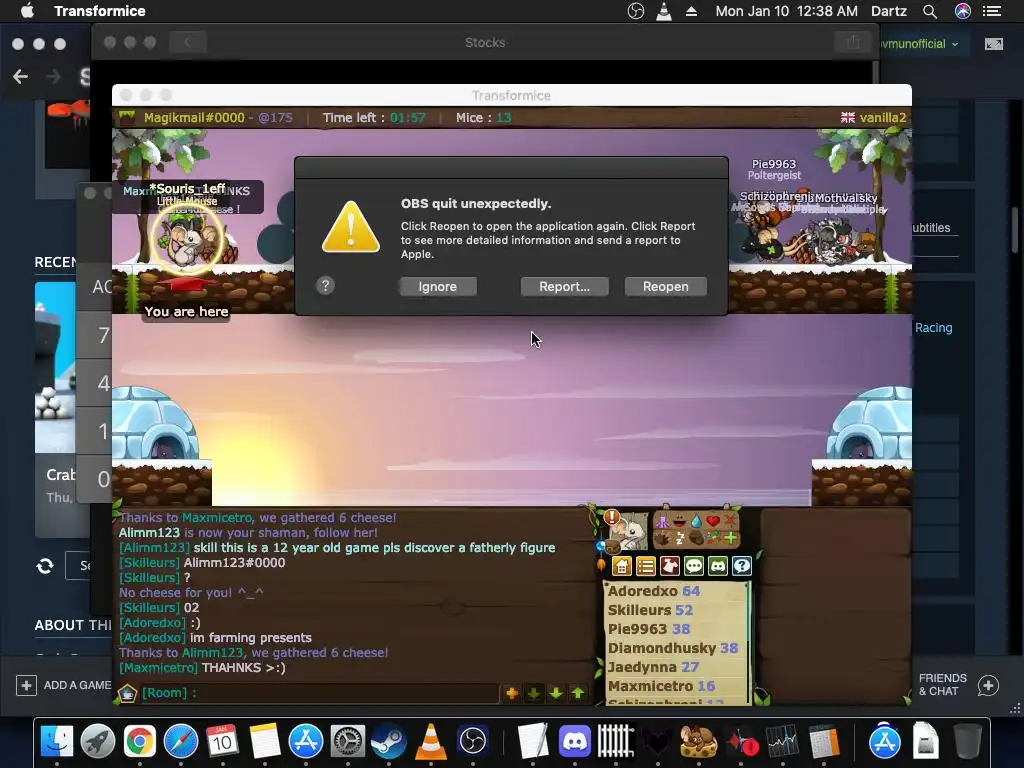The width and height of the screenshot is (1024, 768).
Task: Open help question mark in crash dialog
Action: coord(325,285)
